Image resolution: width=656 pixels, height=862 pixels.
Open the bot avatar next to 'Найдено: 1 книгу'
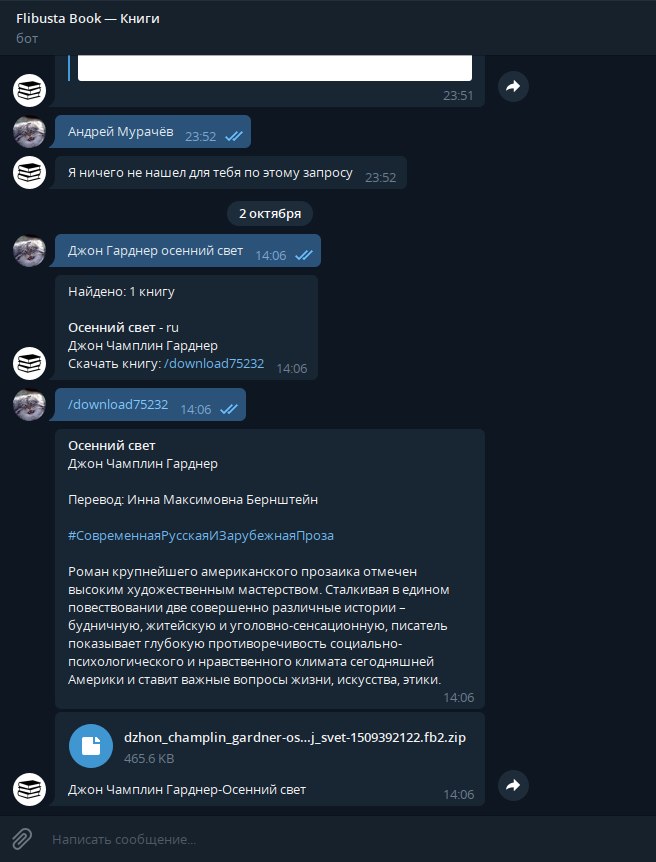point(29,363)
